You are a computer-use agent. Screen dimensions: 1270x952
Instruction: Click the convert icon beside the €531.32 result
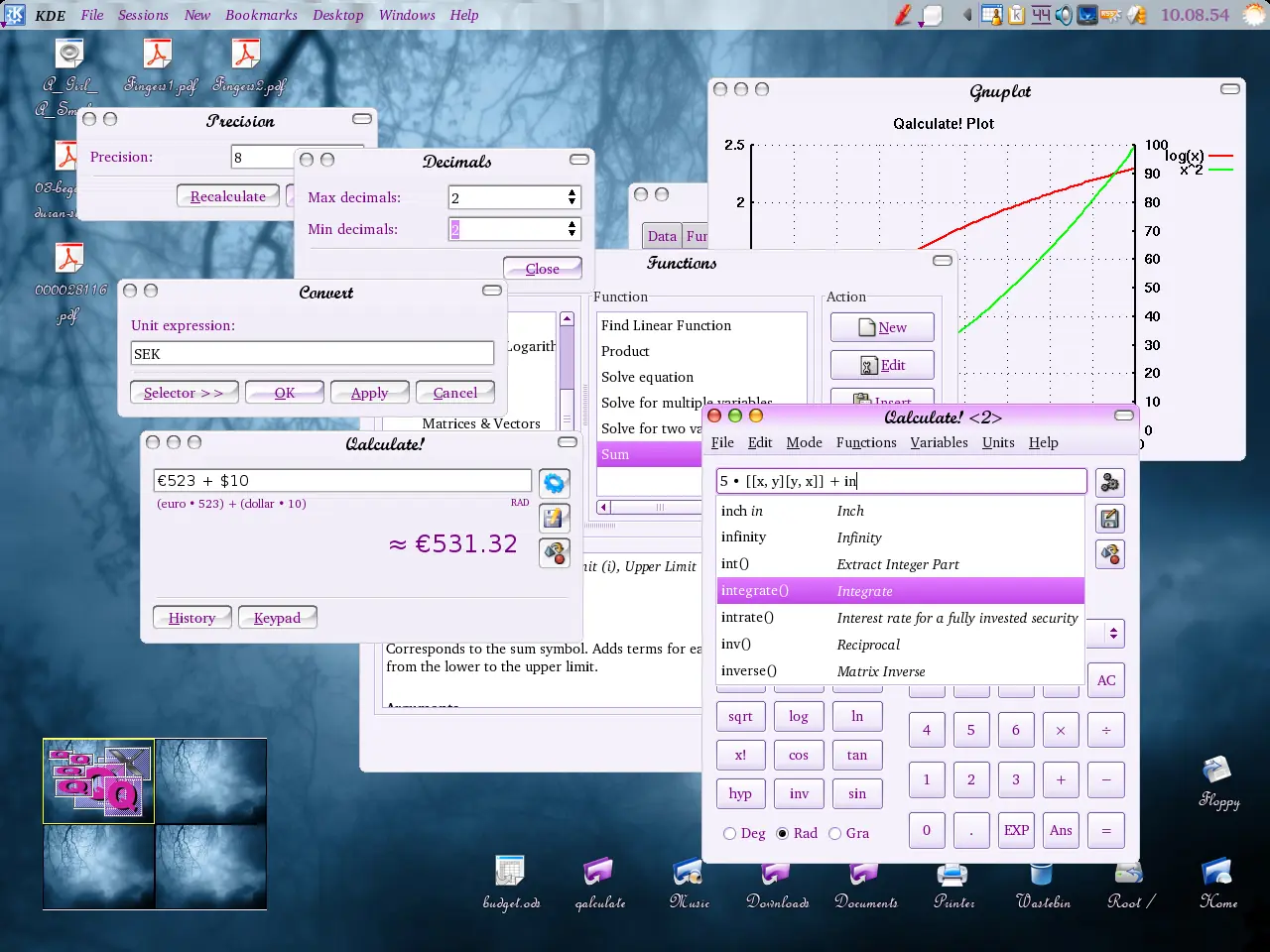click(x=555, y=552)
